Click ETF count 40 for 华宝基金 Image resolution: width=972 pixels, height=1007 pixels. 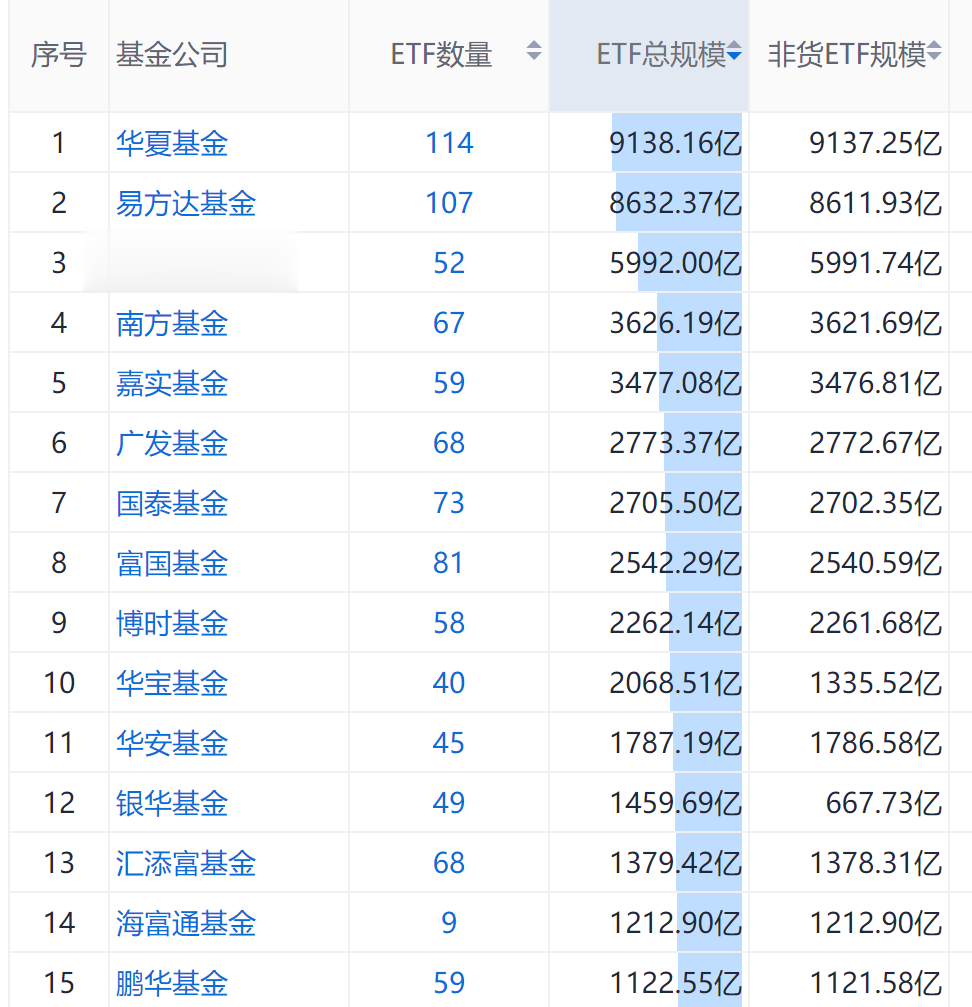point(449,683)
